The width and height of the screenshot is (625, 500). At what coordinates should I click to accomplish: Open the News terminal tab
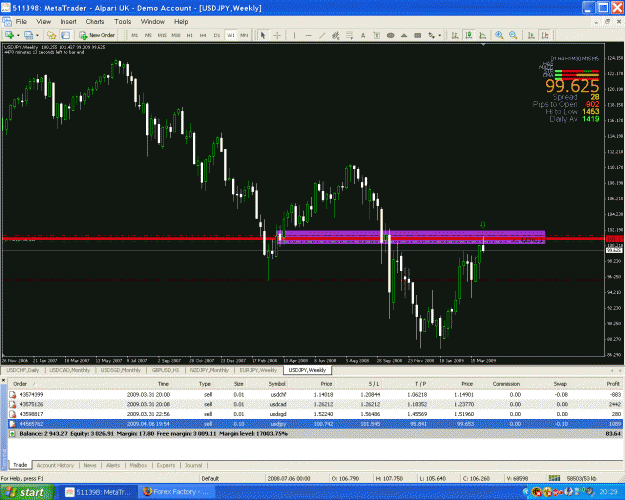[90, 465]
